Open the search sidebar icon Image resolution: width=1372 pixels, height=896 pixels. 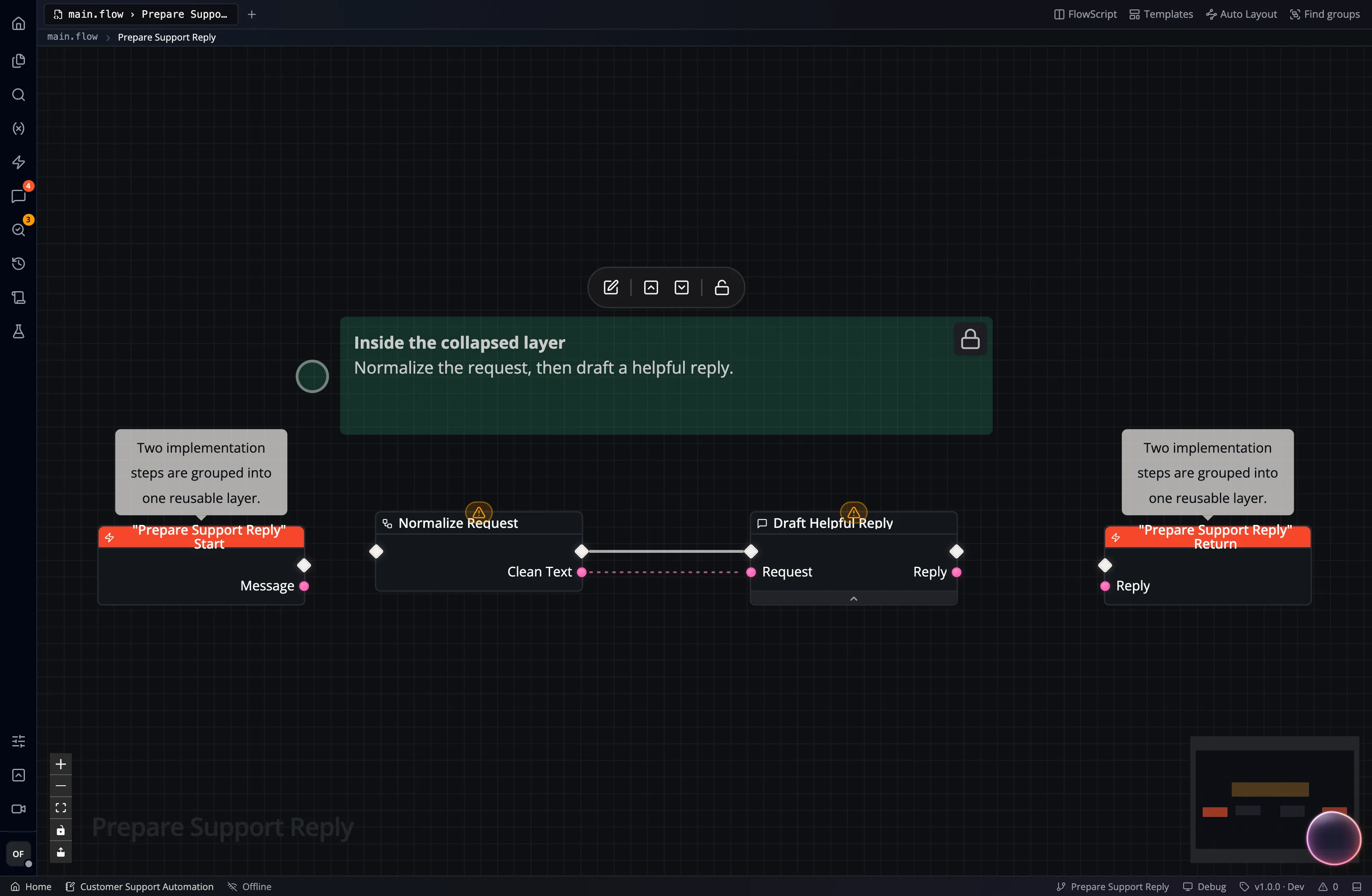19,95
